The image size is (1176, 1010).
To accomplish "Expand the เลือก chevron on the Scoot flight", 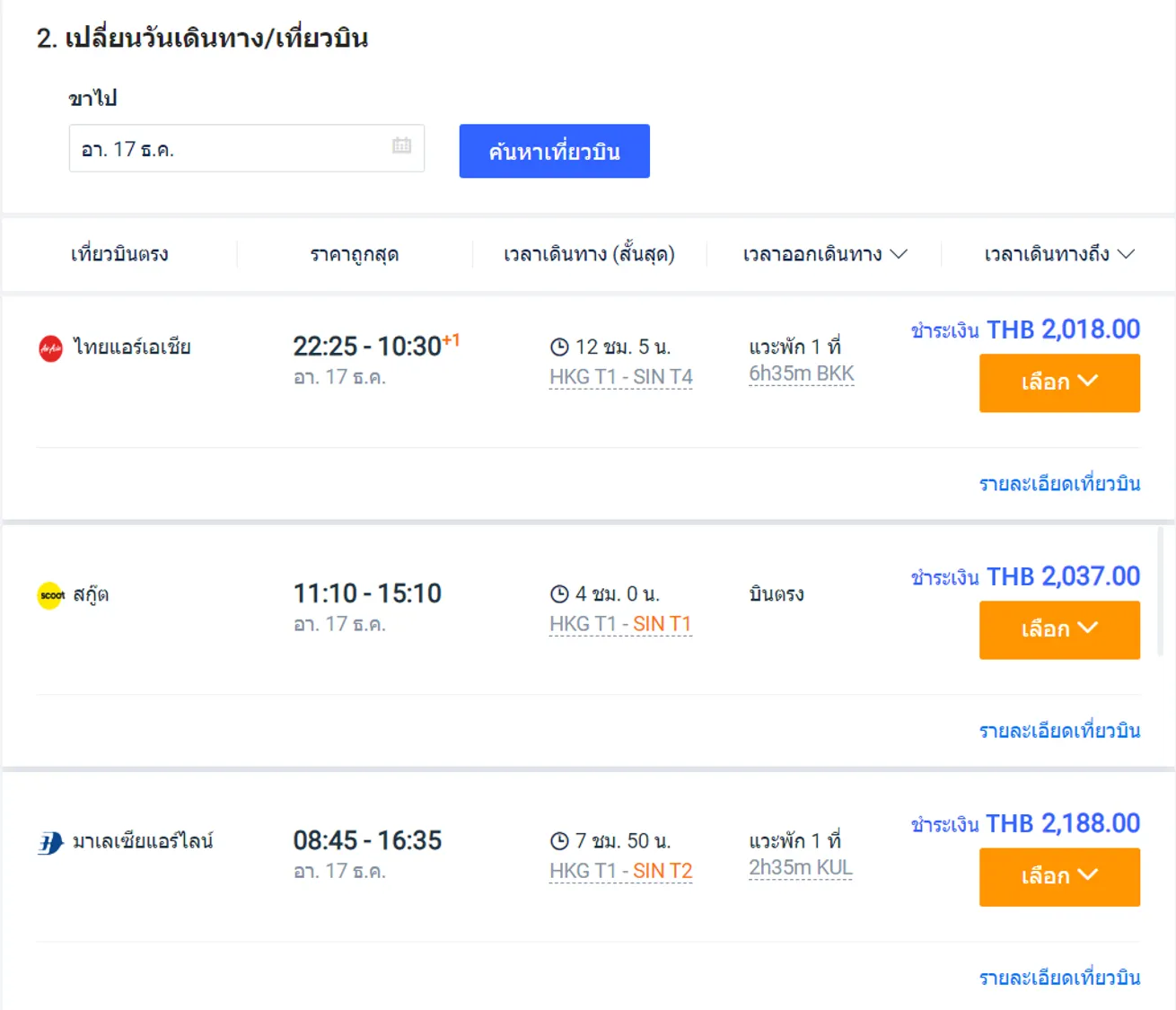I will click(1088, 628).
